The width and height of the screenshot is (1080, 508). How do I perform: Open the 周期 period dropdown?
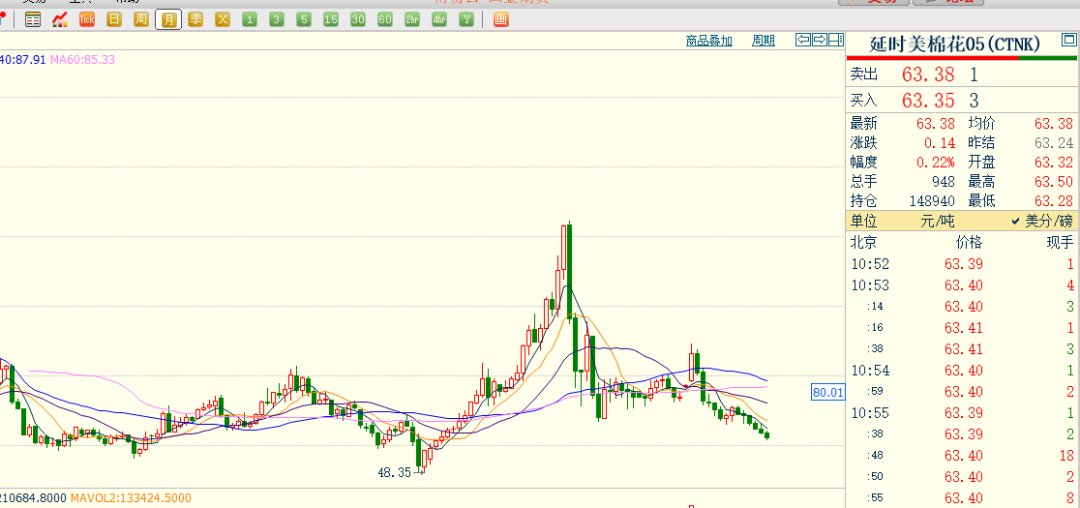pos(763,41)
